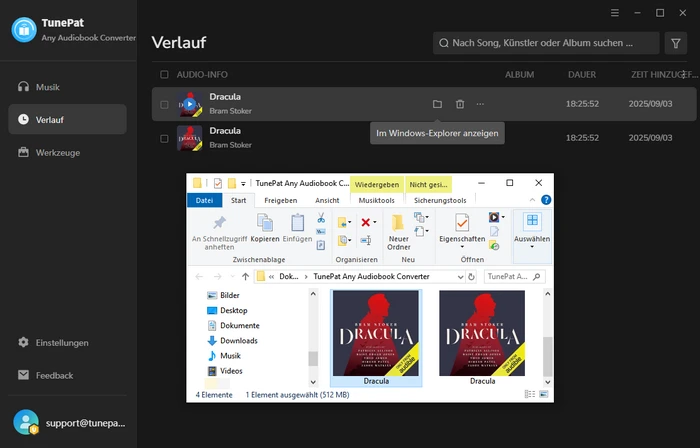Select Desktop in the navigation pane
Viewport: 700px width, 448px height.
(x=228, y=310)
